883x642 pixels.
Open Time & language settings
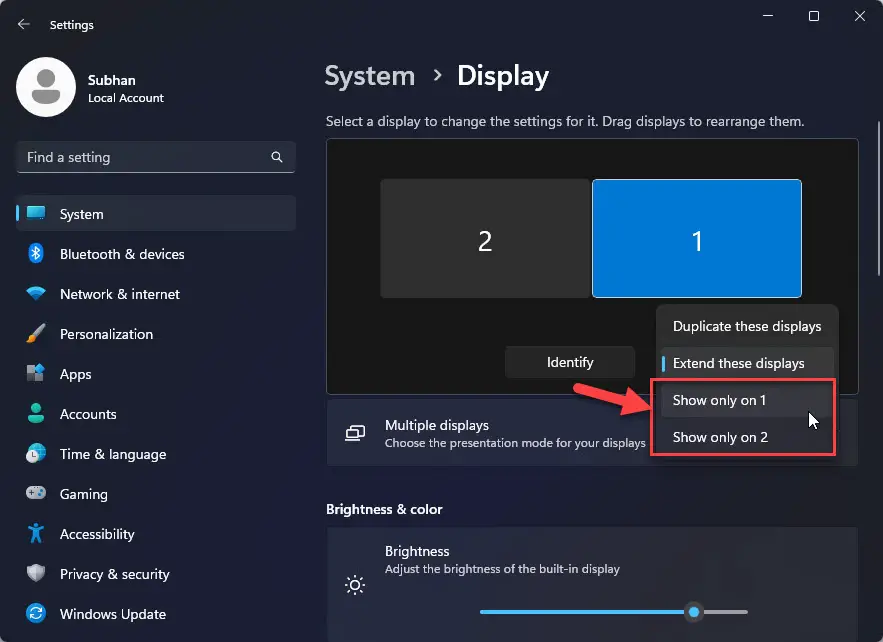pos(156,454)
